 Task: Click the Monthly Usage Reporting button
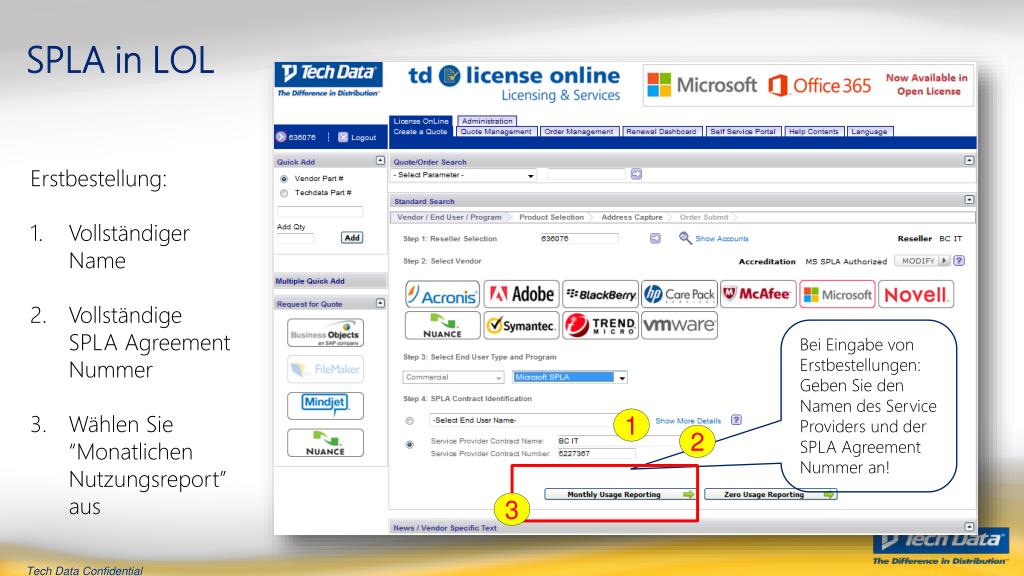point(620,494)
